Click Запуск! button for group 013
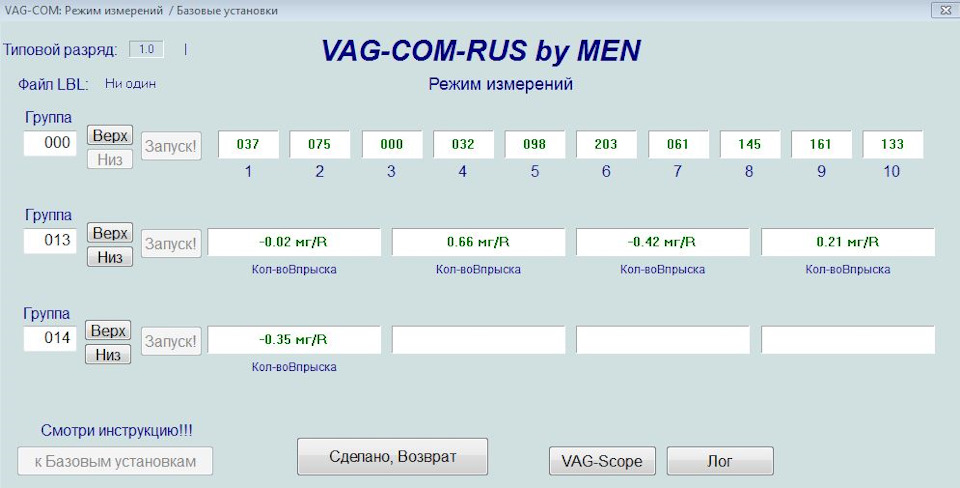The image size is (960, 488). coord(171,244)
